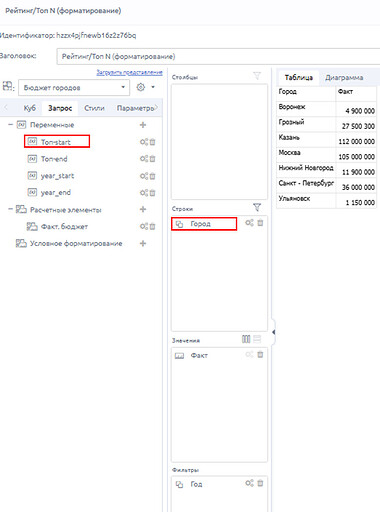Open the Куб tab
The image size is (380, 512).
29,108
